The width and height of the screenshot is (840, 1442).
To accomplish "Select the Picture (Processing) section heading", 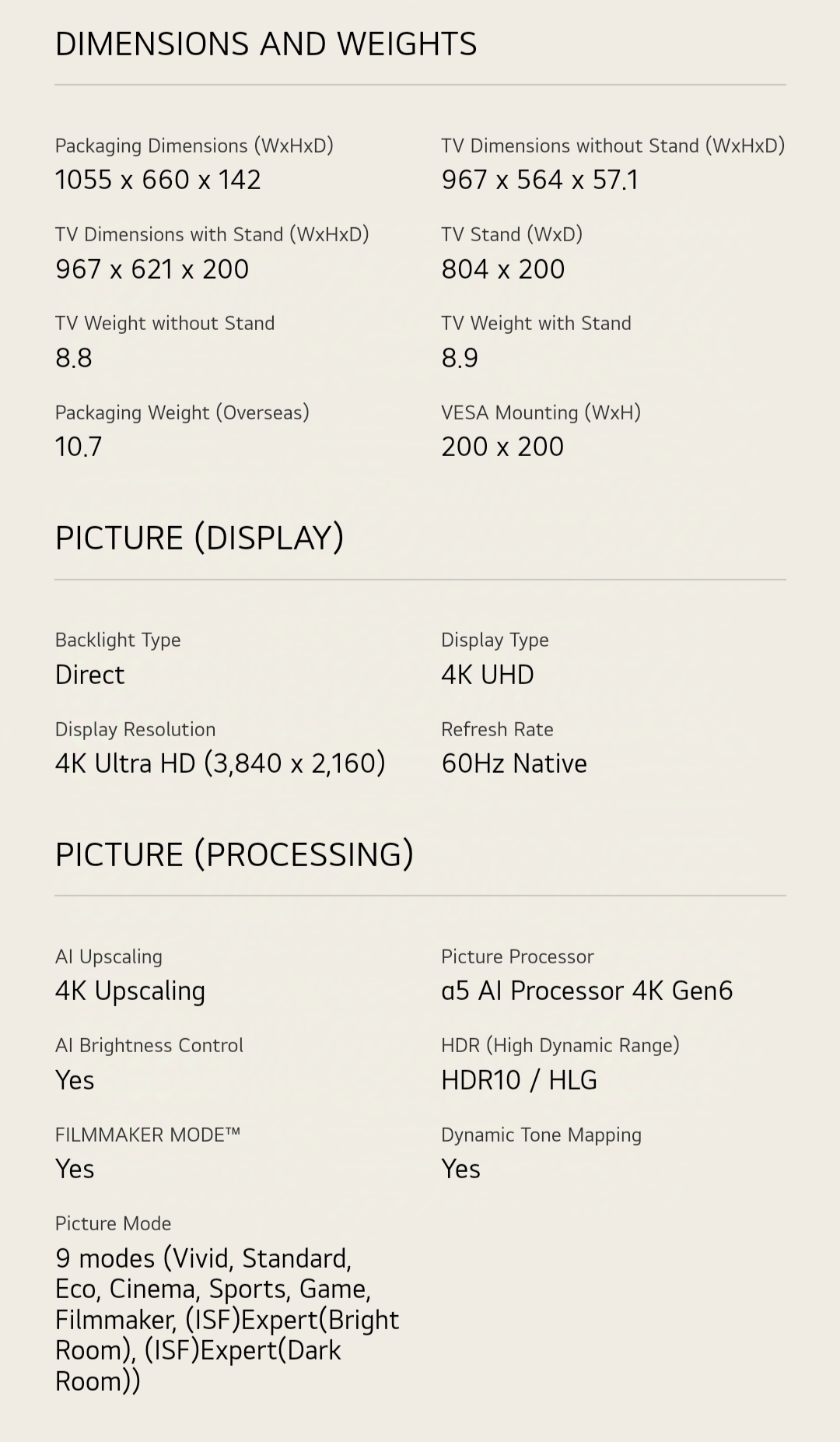I will pos(234,854).
